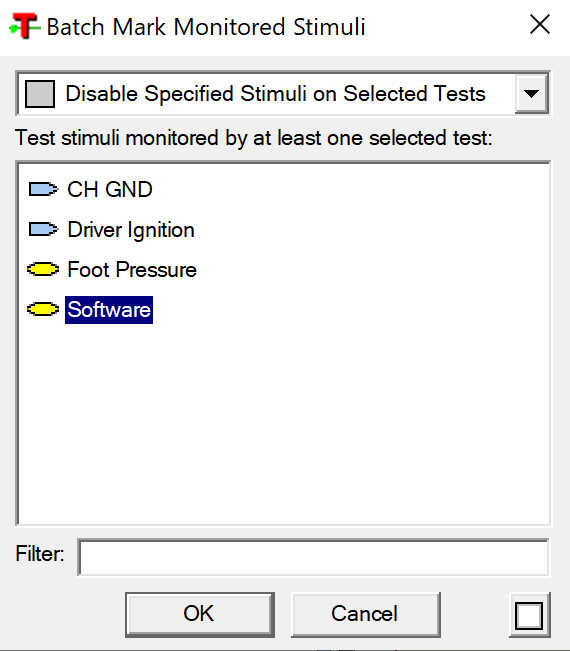The width and height of the screenshot is (570, 651).
Task: Expand the Disable Specified Stimuli combo box
Action: click(x=283, y=94)
